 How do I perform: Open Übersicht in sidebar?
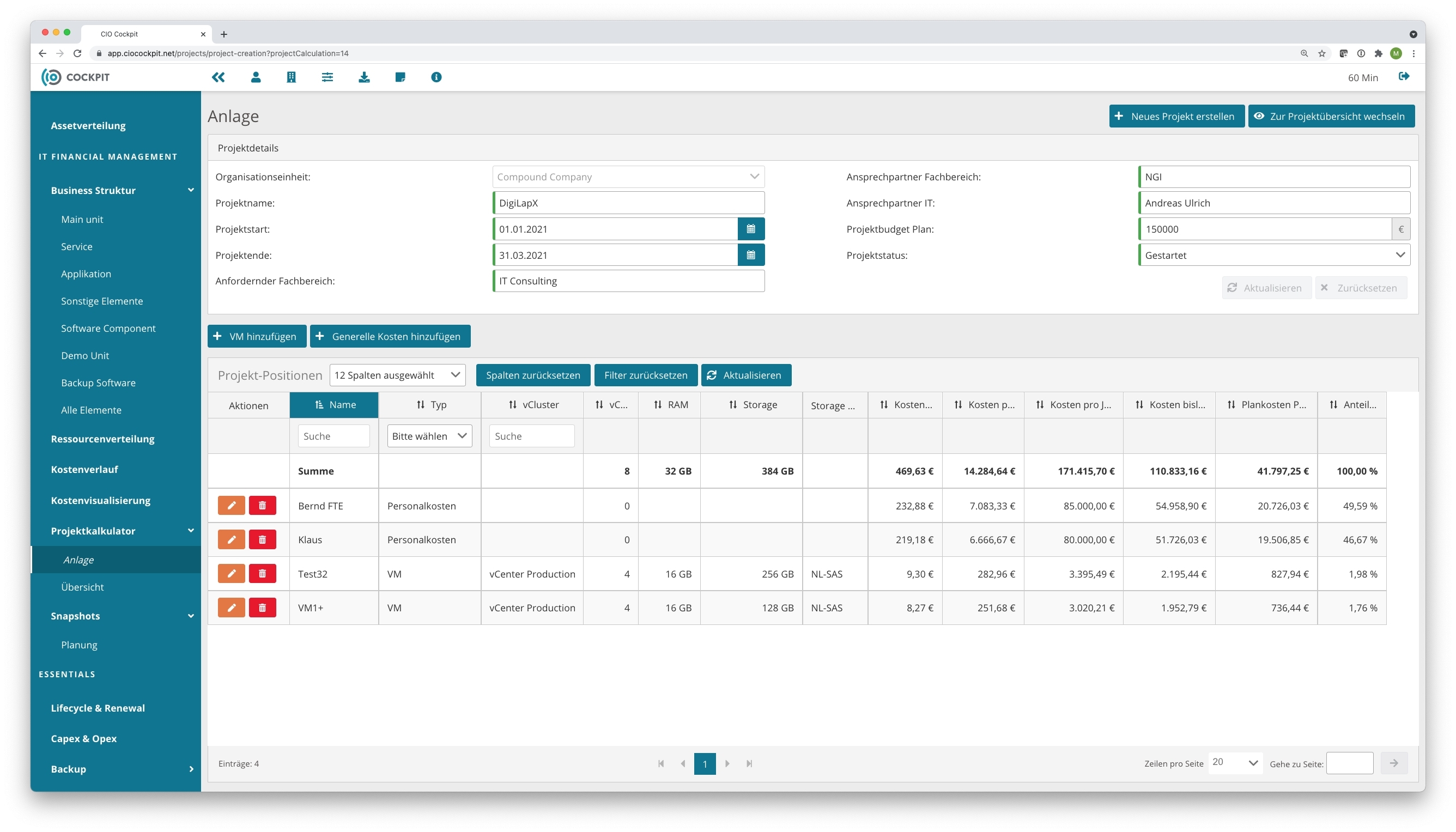(x=82, y=587)
